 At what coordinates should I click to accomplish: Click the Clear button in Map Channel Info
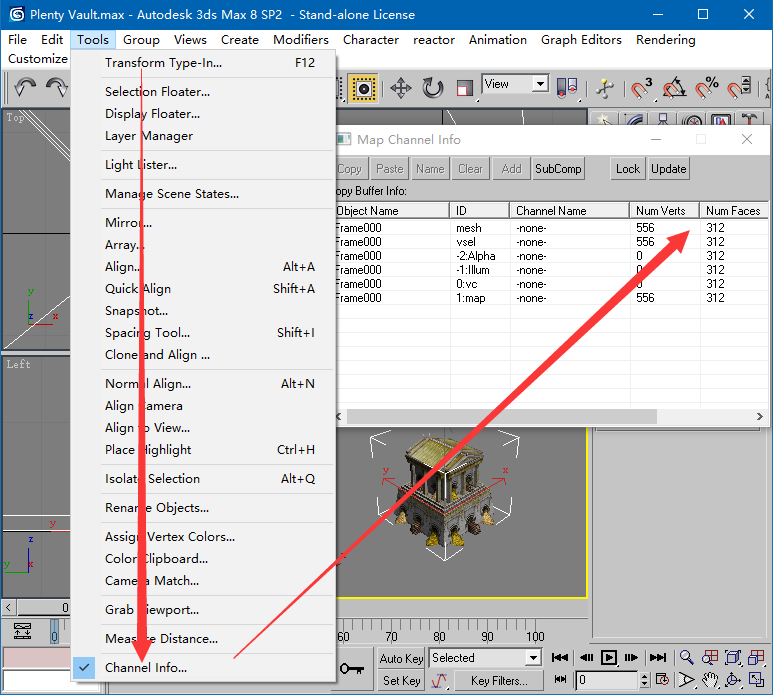470,169
